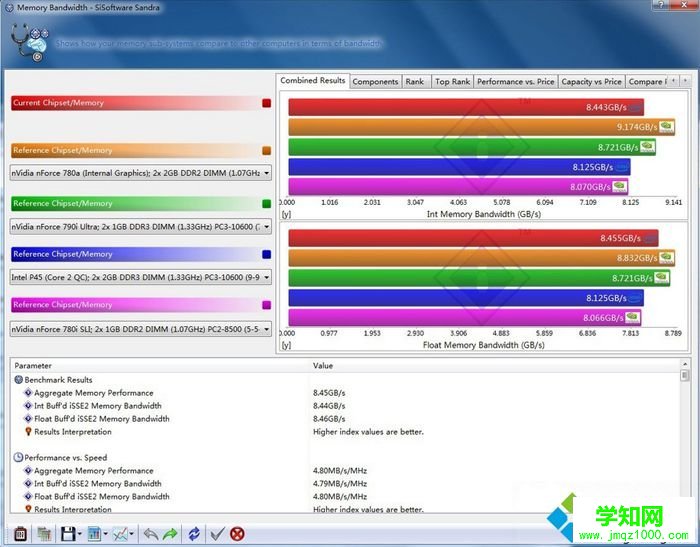Toggle the red Current Chipset/Memory checkbox
This screenshot has height=547, width=700.
[267, 103]
